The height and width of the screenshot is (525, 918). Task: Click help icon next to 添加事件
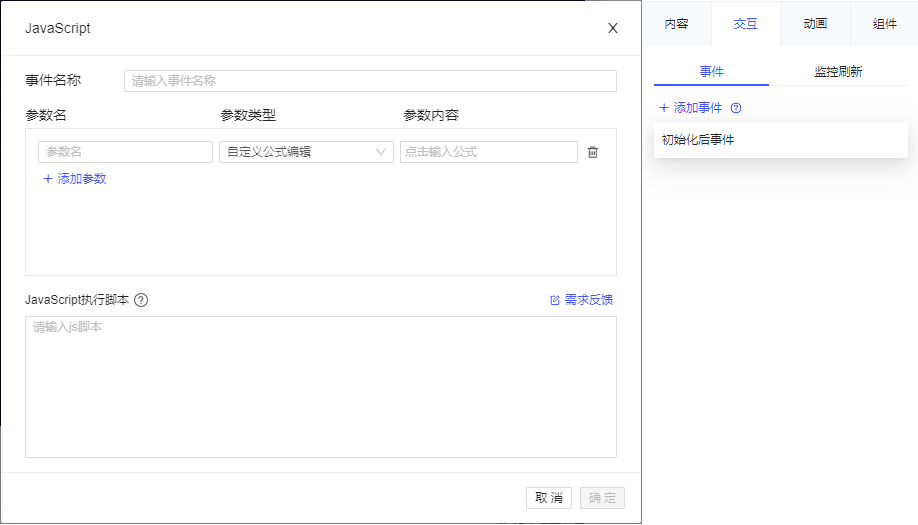coord(736,108)
